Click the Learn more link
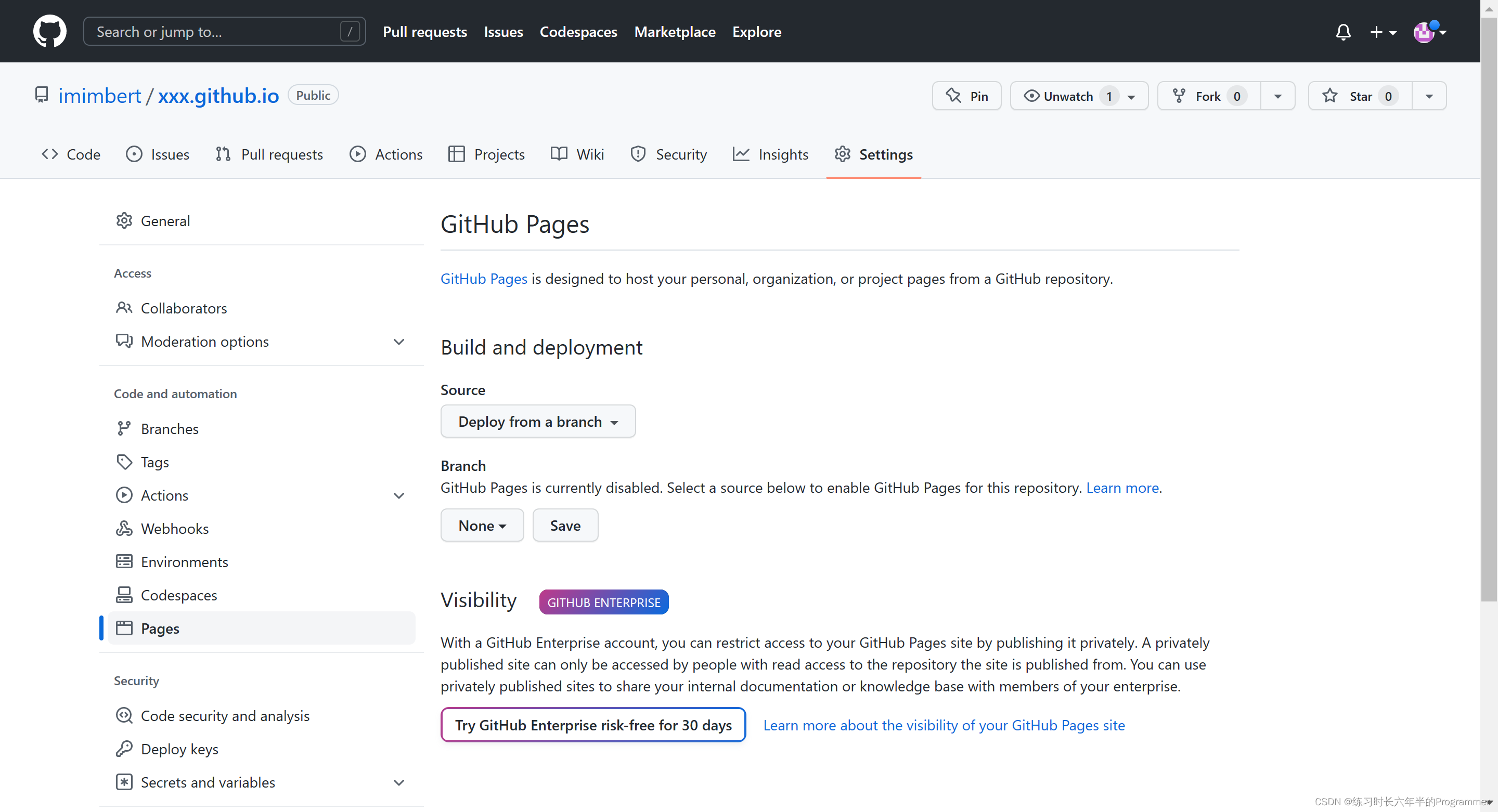This screenshot has height=812, width=1498. coord(1122,488)
